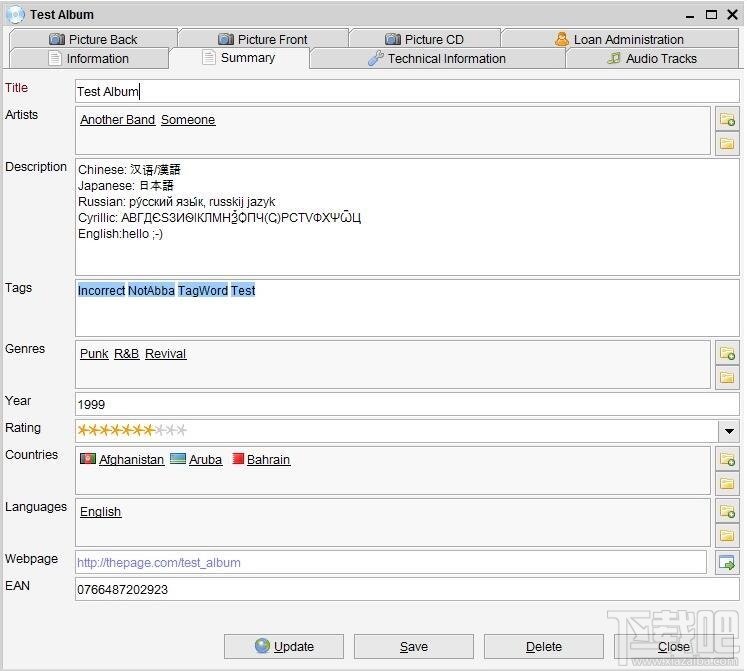Image resolution: width=747 pixels, height=671 pixels.
Task: Click the Webpage URL field
Action: (391, 563)
